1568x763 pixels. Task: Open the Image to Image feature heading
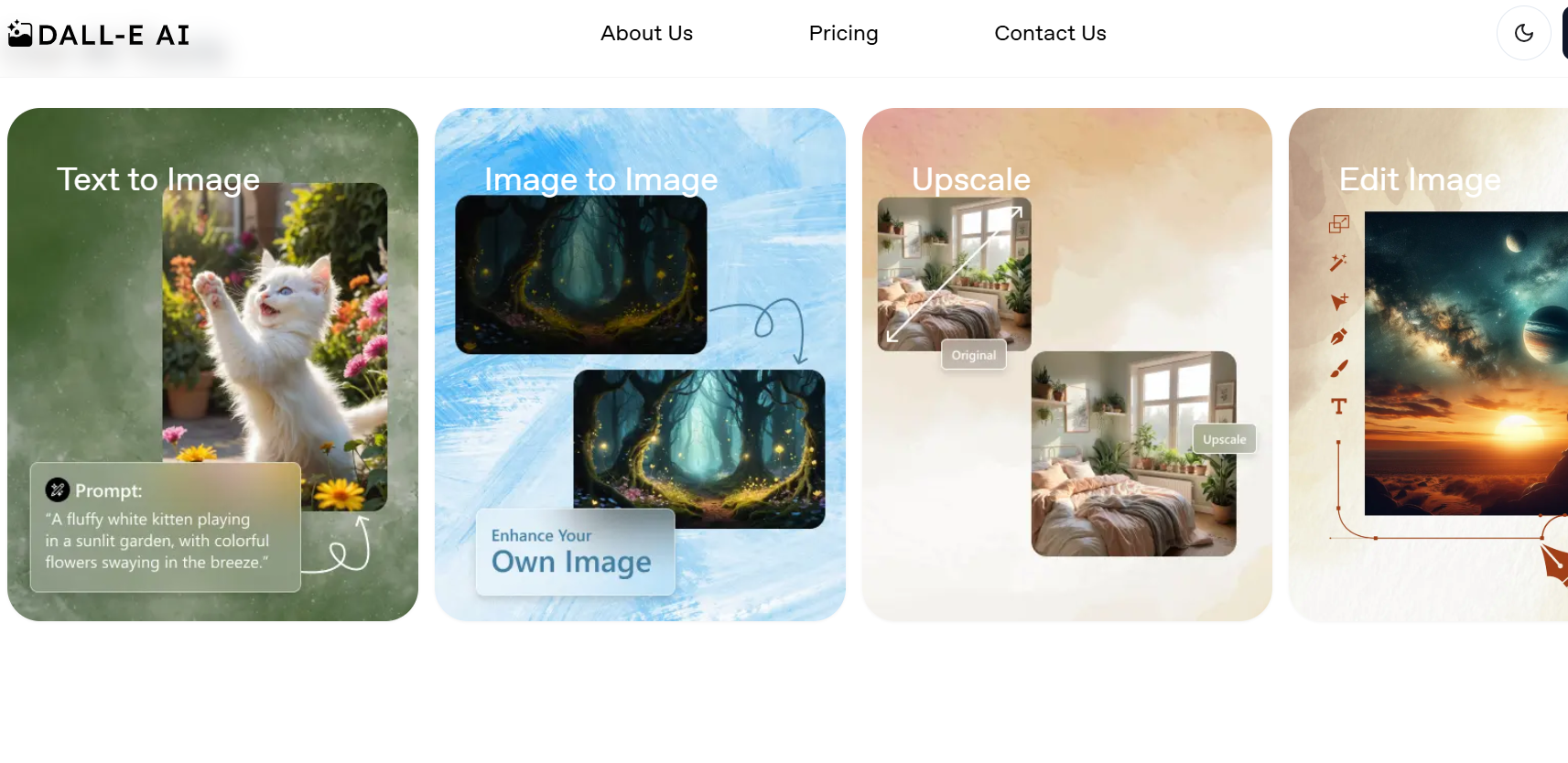click(600, 179)
